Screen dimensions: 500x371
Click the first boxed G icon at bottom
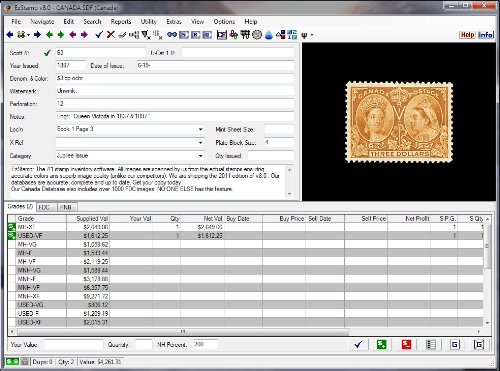[455, 344]
